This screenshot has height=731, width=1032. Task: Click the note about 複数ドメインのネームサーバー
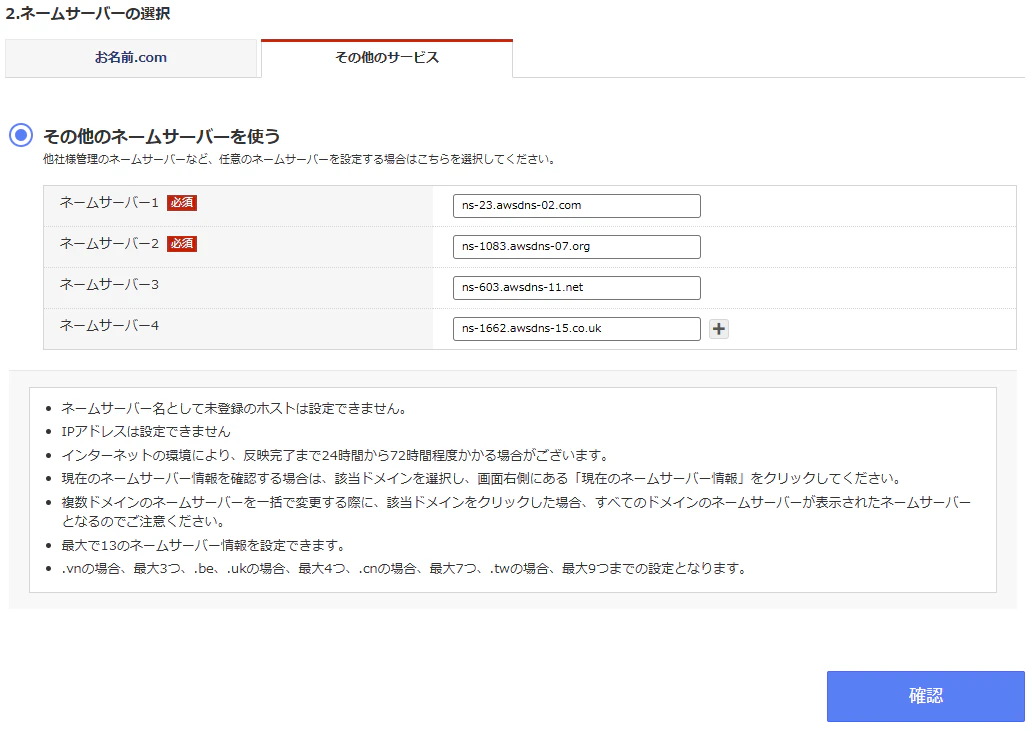[x=516, y=512]
